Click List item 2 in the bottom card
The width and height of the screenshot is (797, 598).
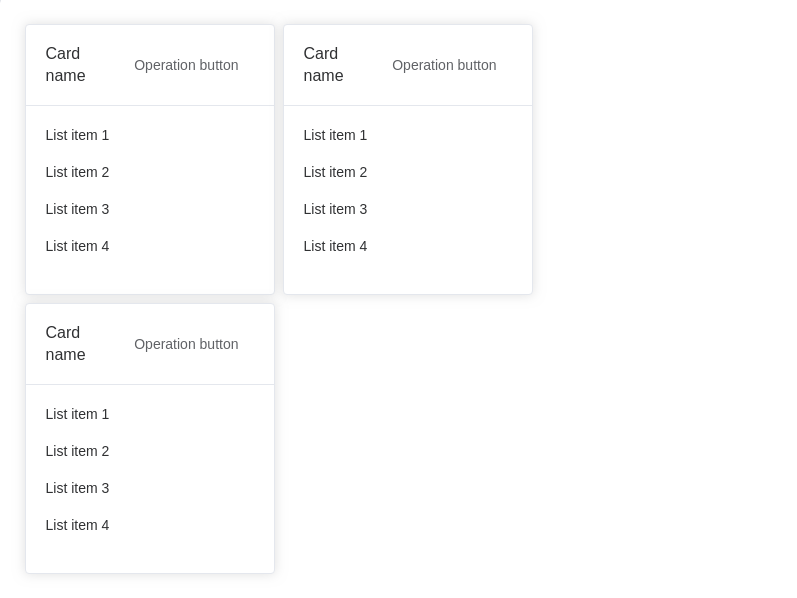[x=77, y=451]
